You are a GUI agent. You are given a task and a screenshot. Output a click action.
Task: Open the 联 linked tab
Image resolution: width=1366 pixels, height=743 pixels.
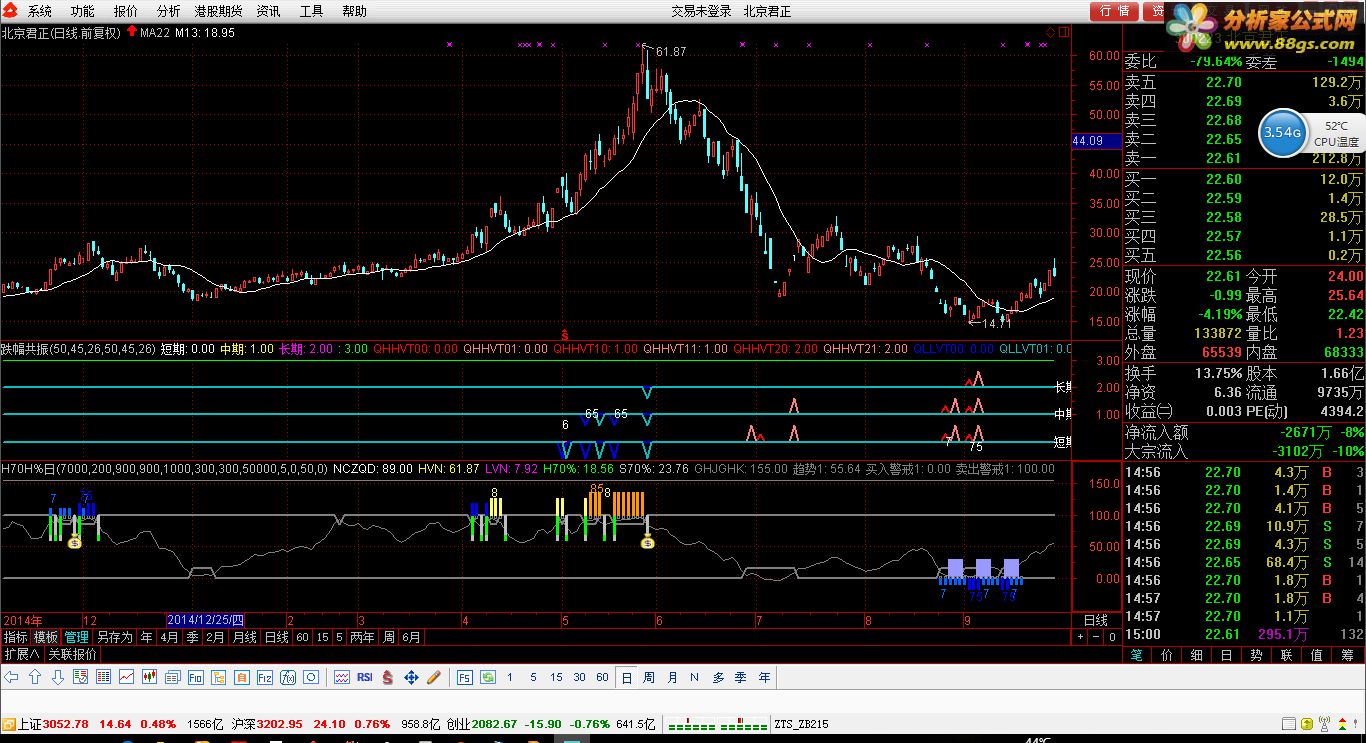[x=1287, y=655]
